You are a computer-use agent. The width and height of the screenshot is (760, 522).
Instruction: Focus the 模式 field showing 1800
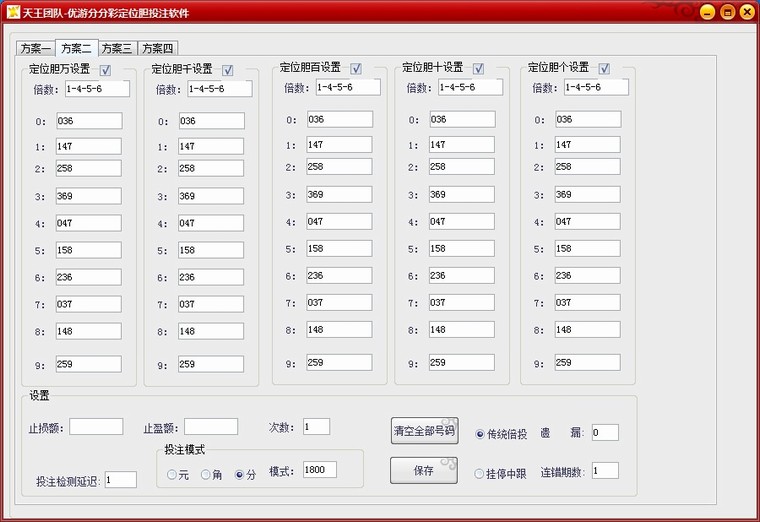[x=313, y=469]
